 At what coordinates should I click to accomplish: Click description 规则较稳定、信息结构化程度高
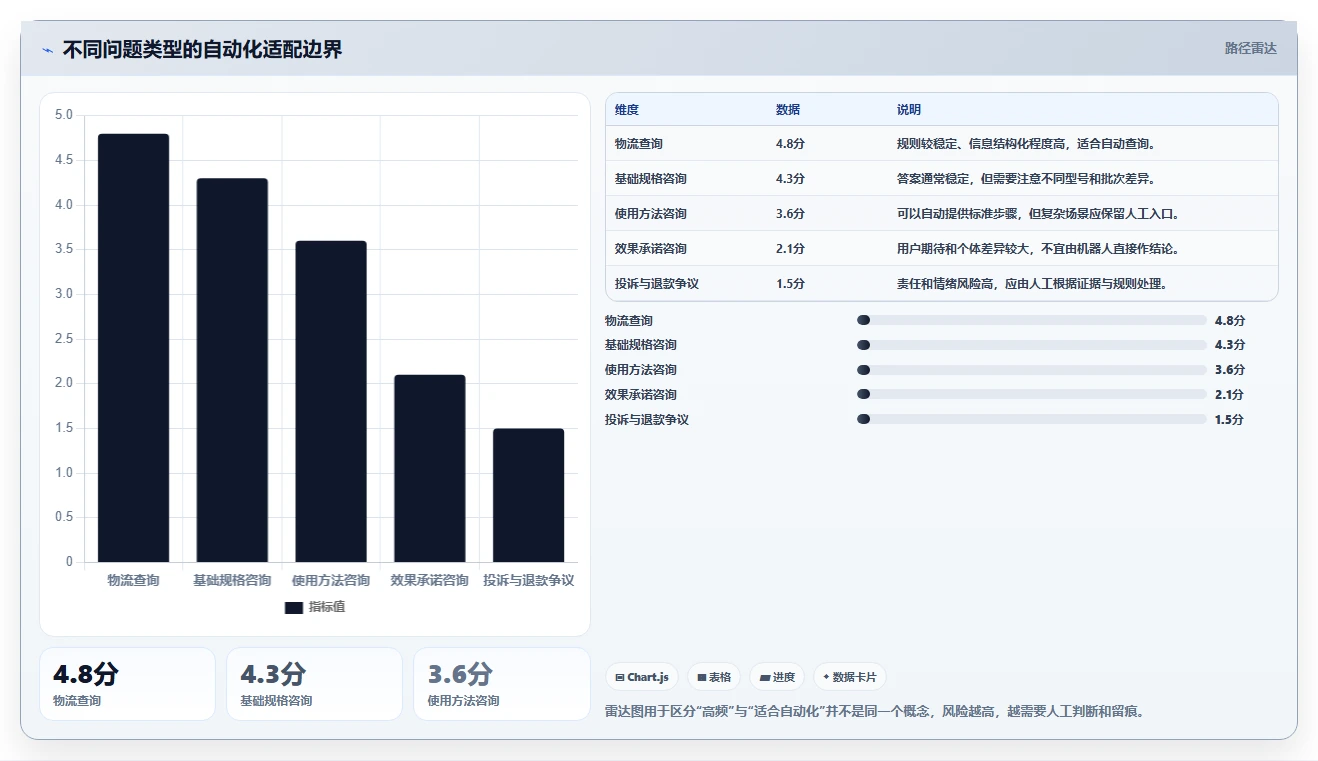(x=1027, y=144)
